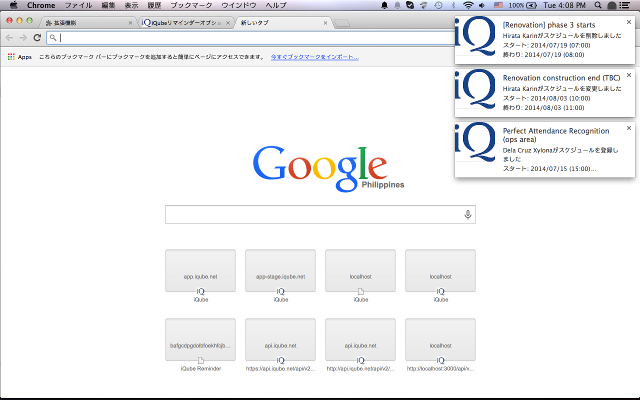Open Spotlight search magnifier
Image resolution: width=640 pixels, height=400 pixels.
coord(598,5)
